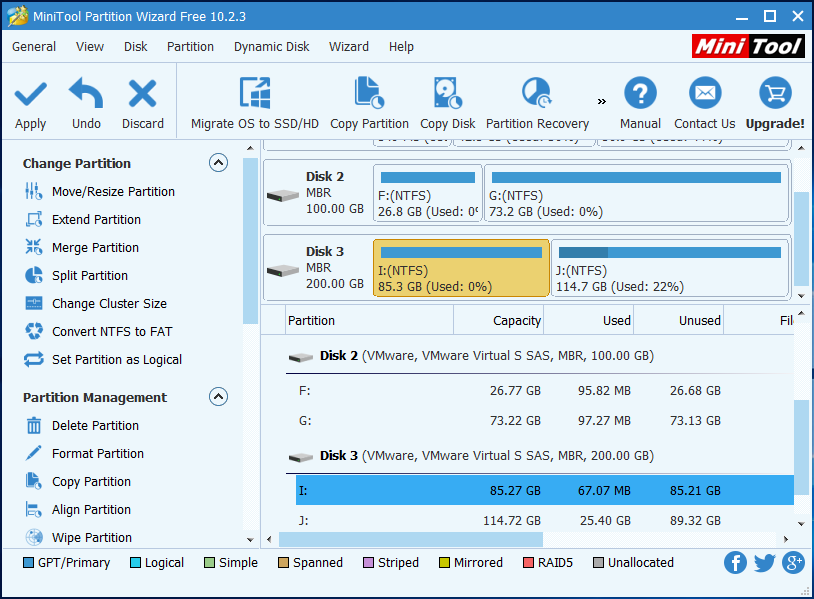
Task: Click the Disk 3 VMware header row
Action: [x=540, y=456]
